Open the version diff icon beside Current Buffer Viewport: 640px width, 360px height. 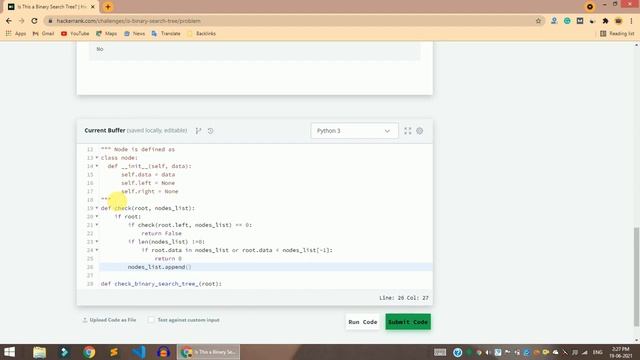(198, 131)
